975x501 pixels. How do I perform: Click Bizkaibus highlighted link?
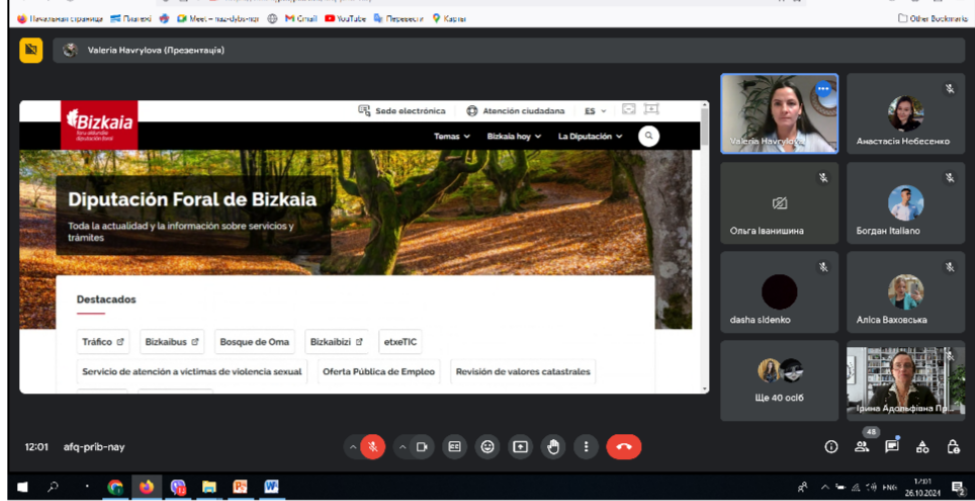tap(172, 342)
